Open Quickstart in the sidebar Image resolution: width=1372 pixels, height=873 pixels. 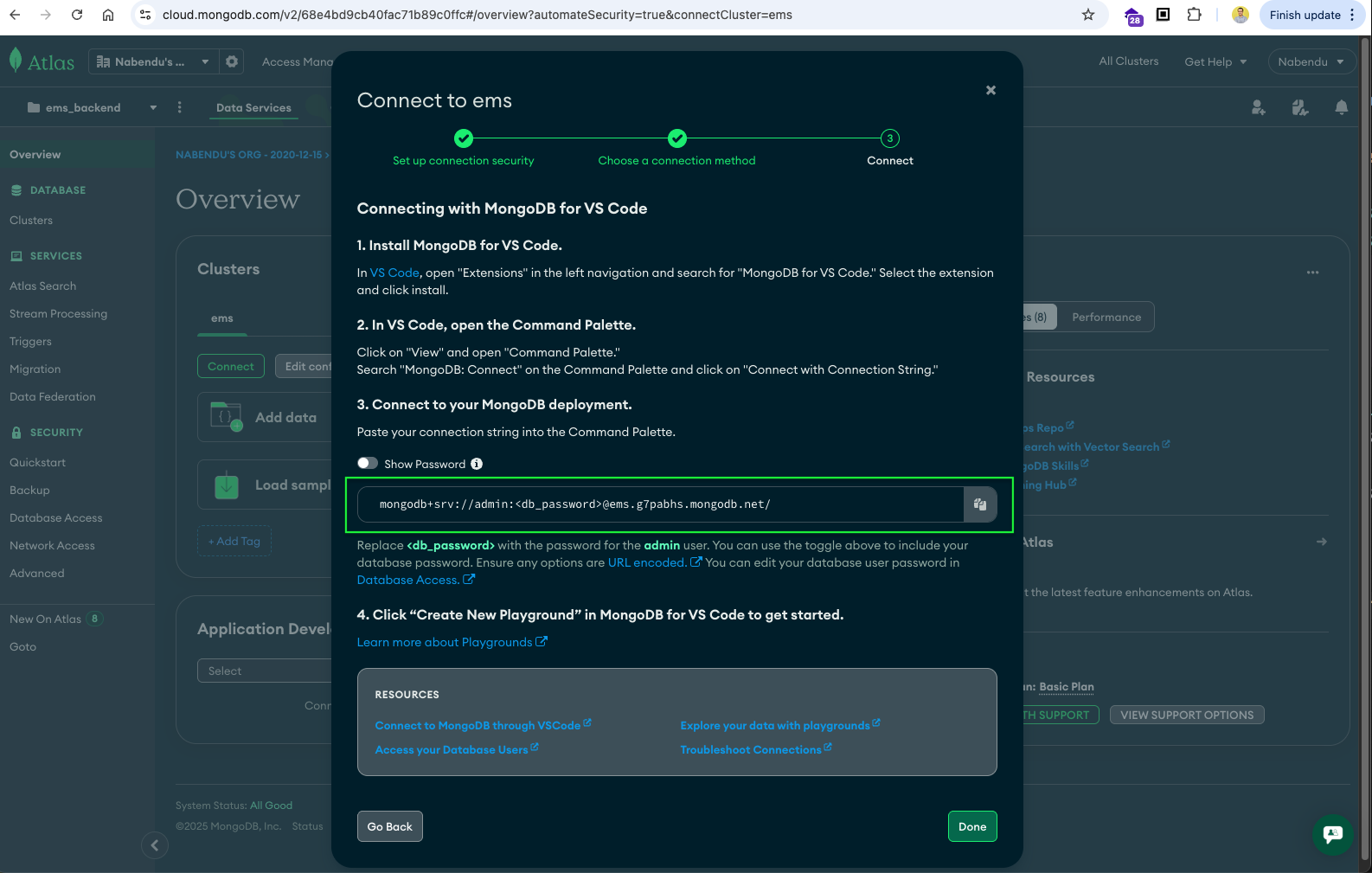(x=37, y=462)
